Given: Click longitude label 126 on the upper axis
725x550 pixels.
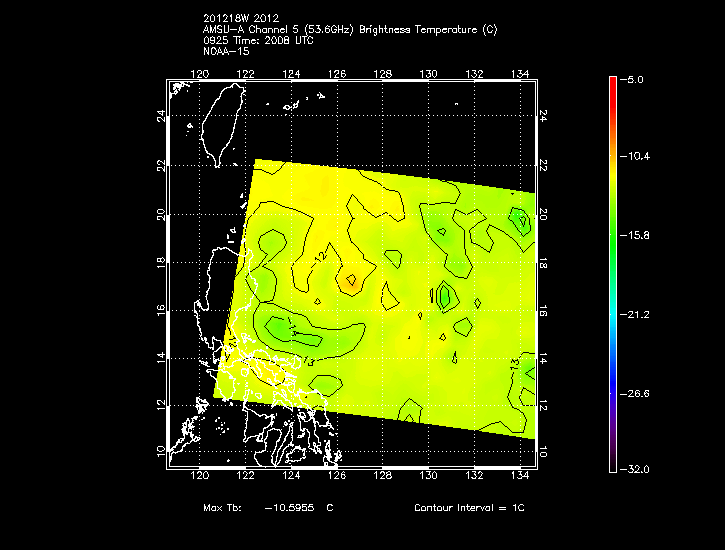Looking at the screenshot, I should point(337,74).
